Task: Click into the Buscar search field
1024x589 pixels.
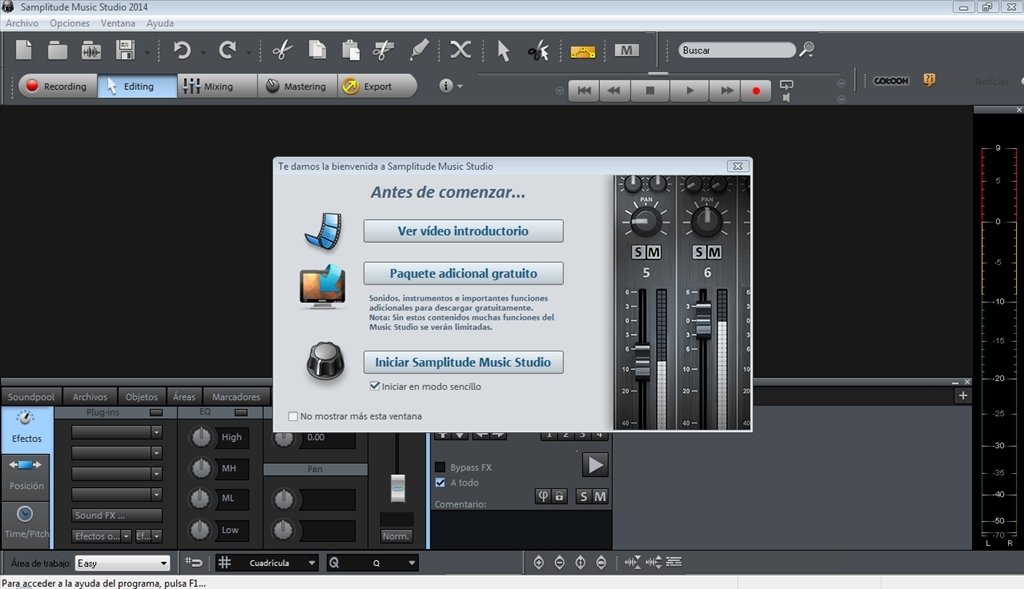Action: point(737,50)
